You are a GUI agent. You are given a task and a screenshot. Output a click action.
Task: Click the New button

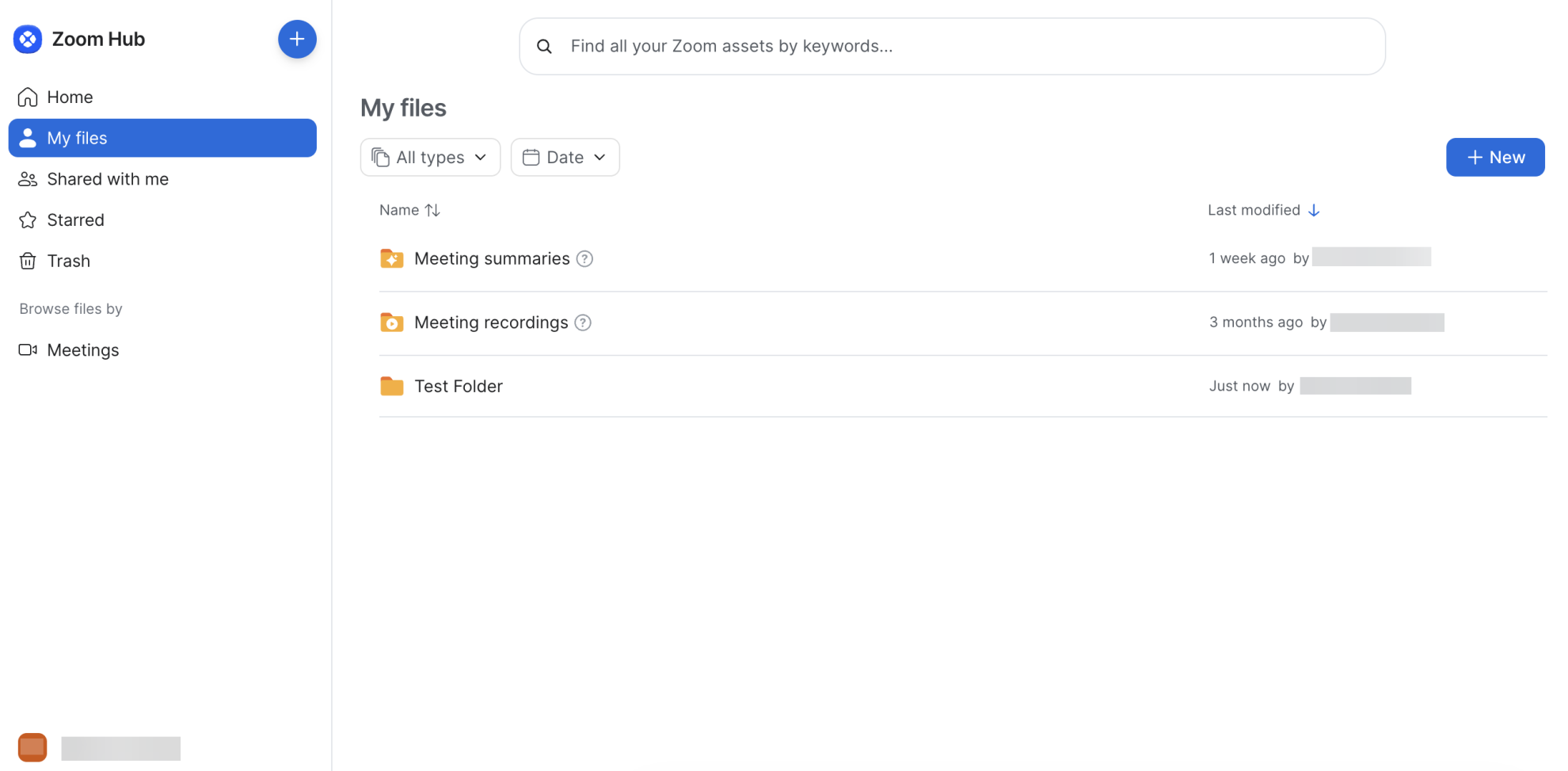[1494, 158]
